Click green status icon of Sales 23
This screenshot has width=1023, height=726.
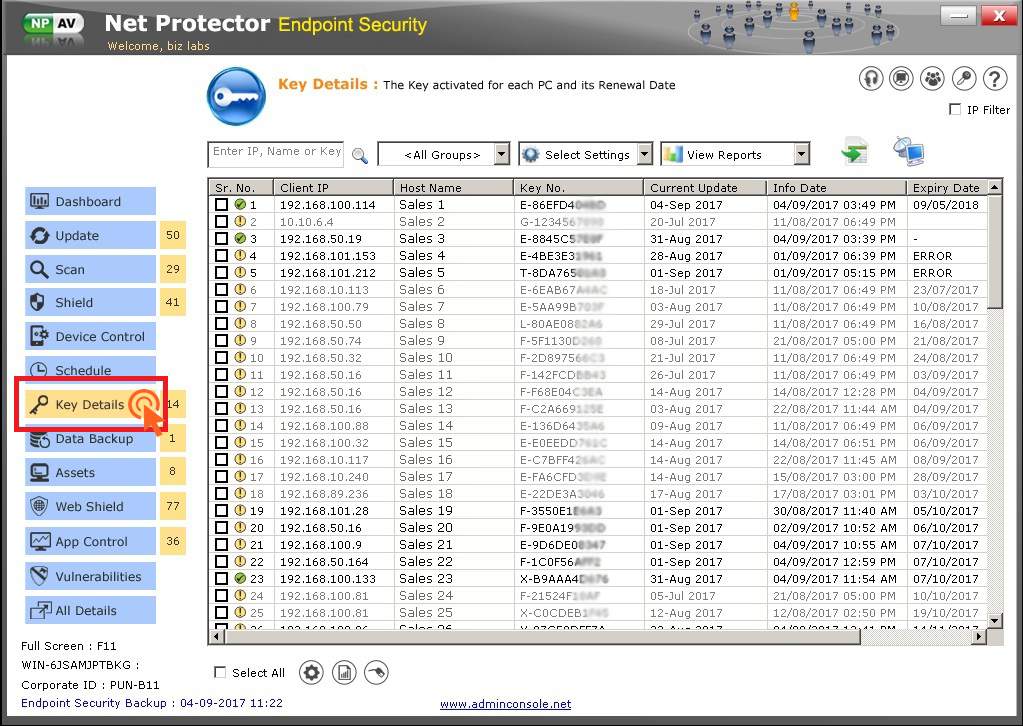click(240, 579)
